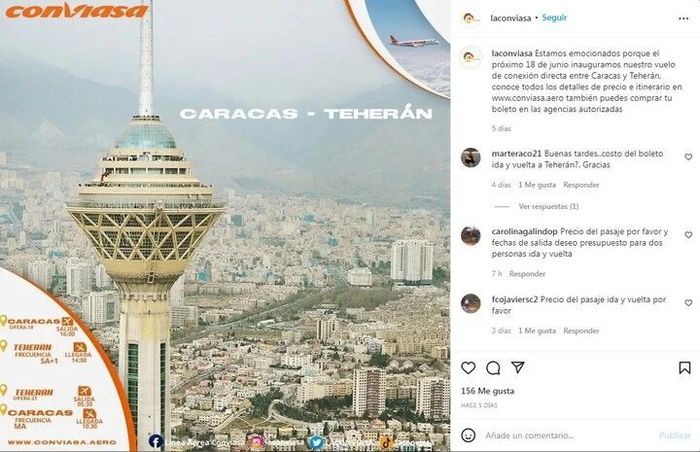Open the three-dot more options menu
700x452 pixels.
(683, 19)
